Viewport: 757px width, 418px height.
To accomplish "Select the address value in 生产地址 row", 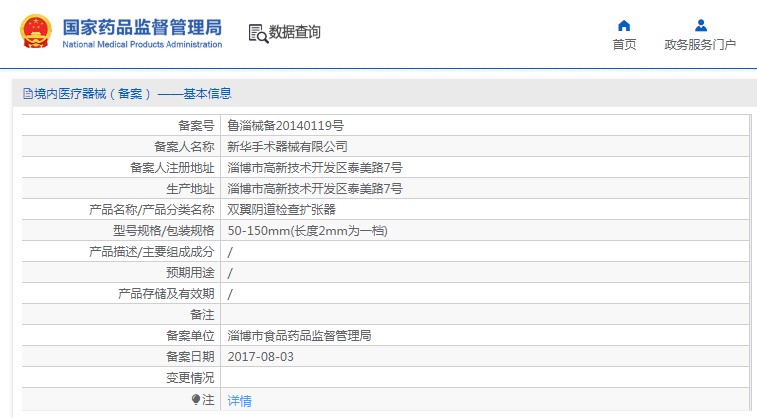I will coord(315,189).
